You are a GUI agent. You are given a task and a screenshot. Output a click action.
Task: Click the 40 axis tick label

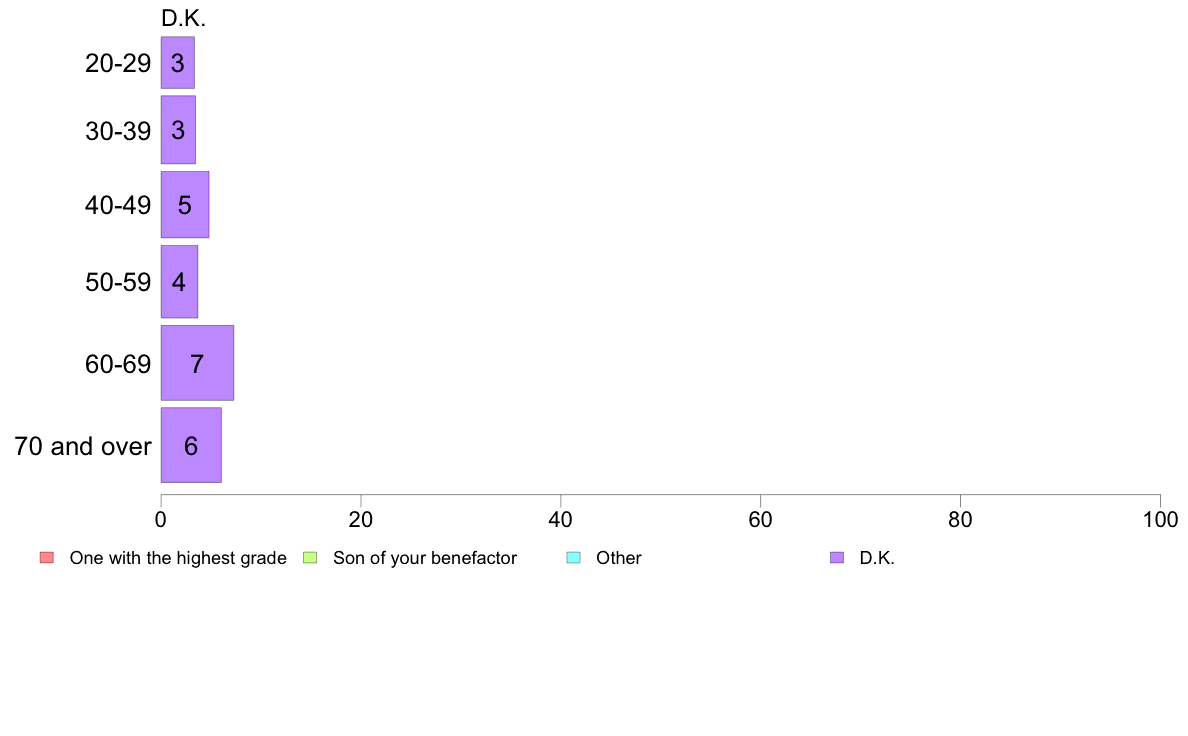(x=561, y=520)
